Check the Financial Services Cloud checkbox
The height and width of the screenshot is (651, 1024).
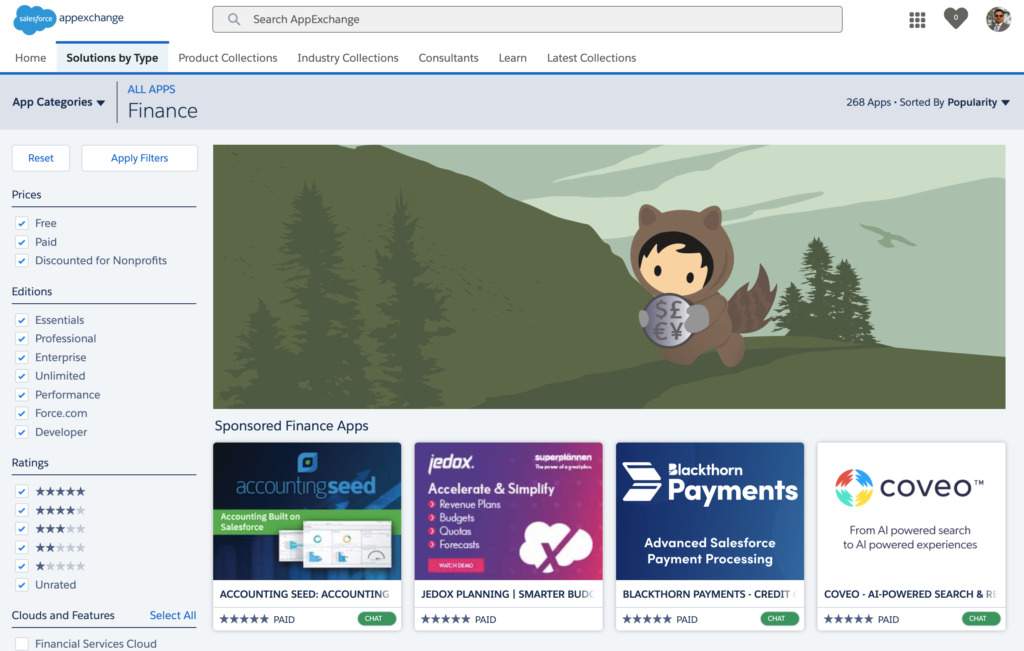(22, 644)
